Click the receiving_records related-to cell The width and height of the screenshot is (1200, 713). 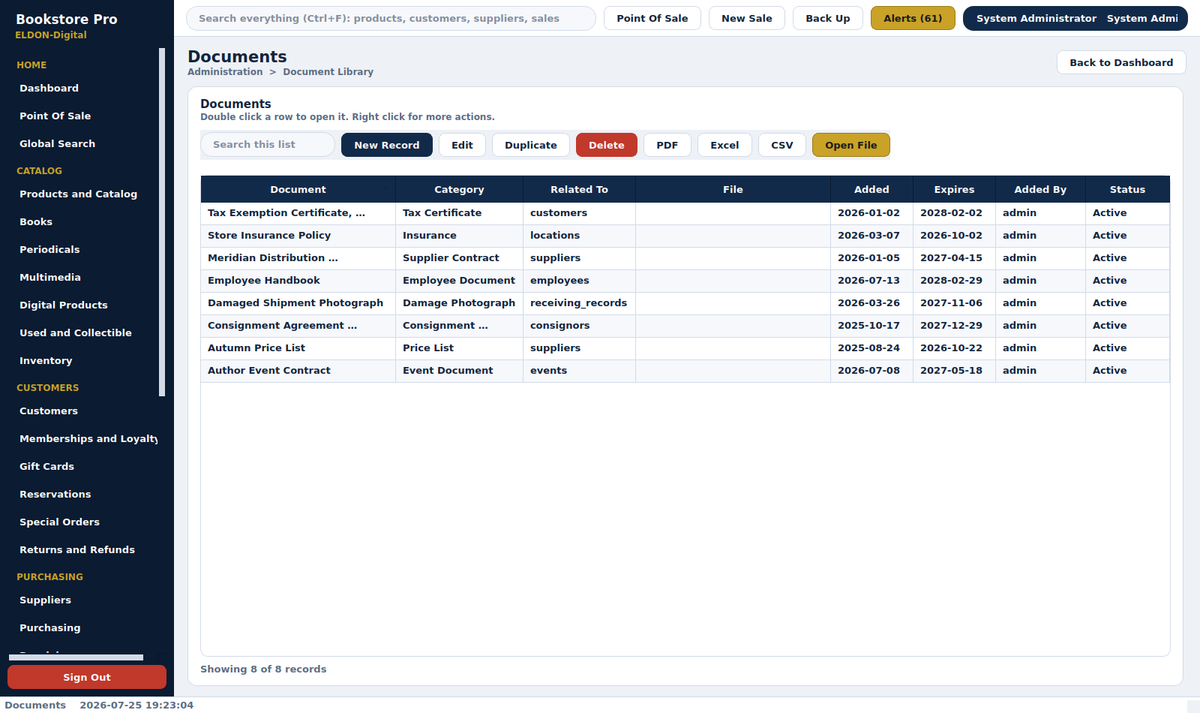click(579, 303)
